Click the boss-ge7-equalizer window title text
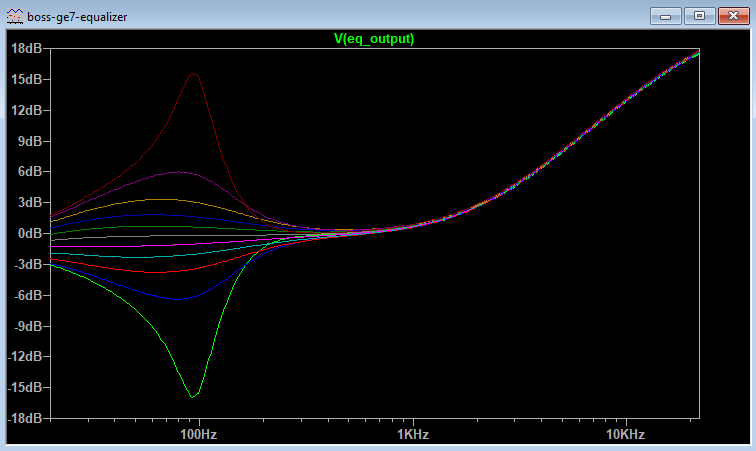 pyautogui.click(x=77, y=17)
